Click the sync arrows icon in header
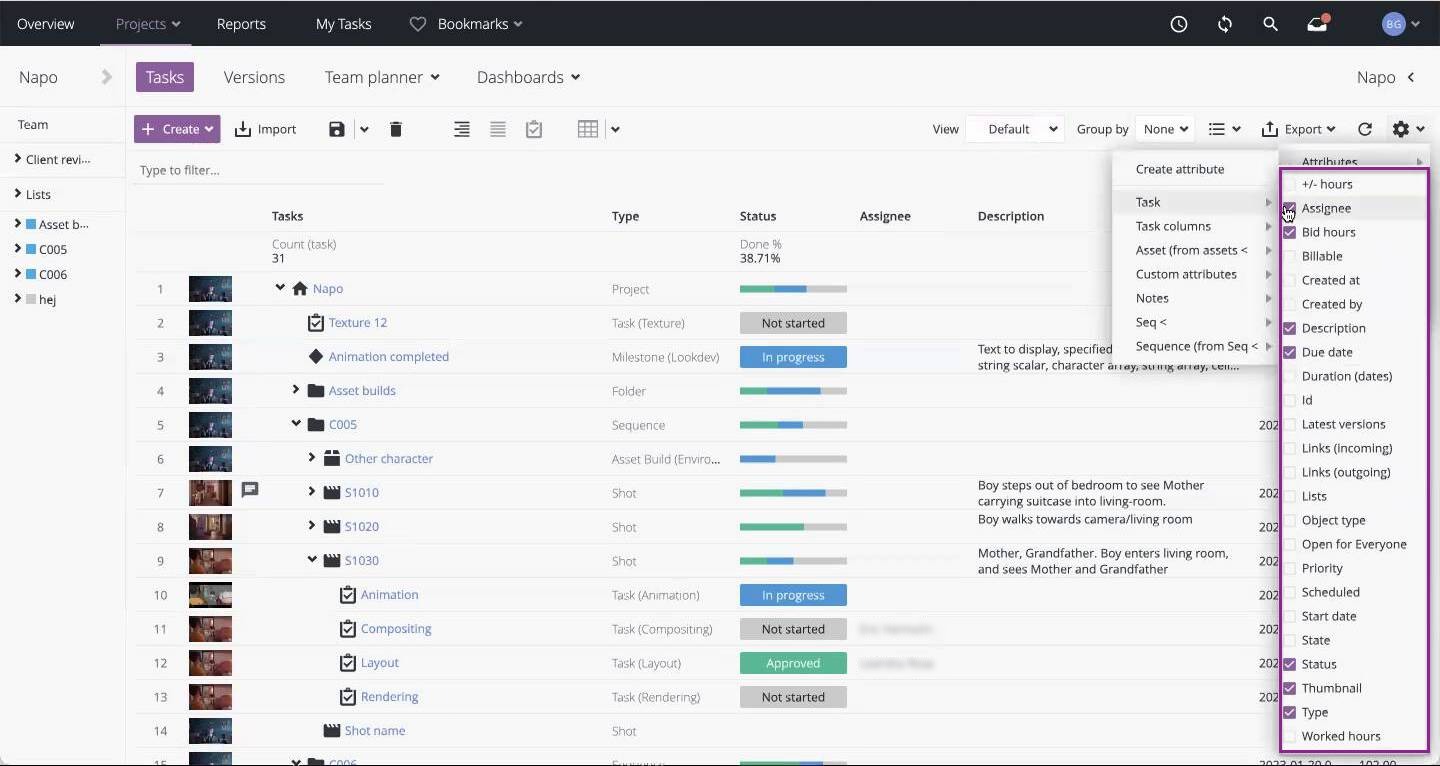This screenshot has height=766, width=1440. (1225, 24)
